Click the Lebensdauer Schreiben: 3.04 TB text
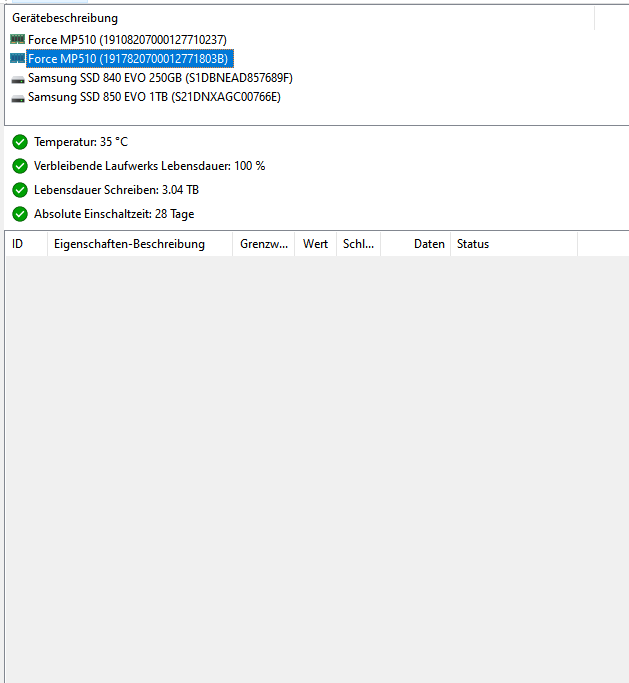The width and height of the screenshot is (629, 683). click(x=116, y=190)
